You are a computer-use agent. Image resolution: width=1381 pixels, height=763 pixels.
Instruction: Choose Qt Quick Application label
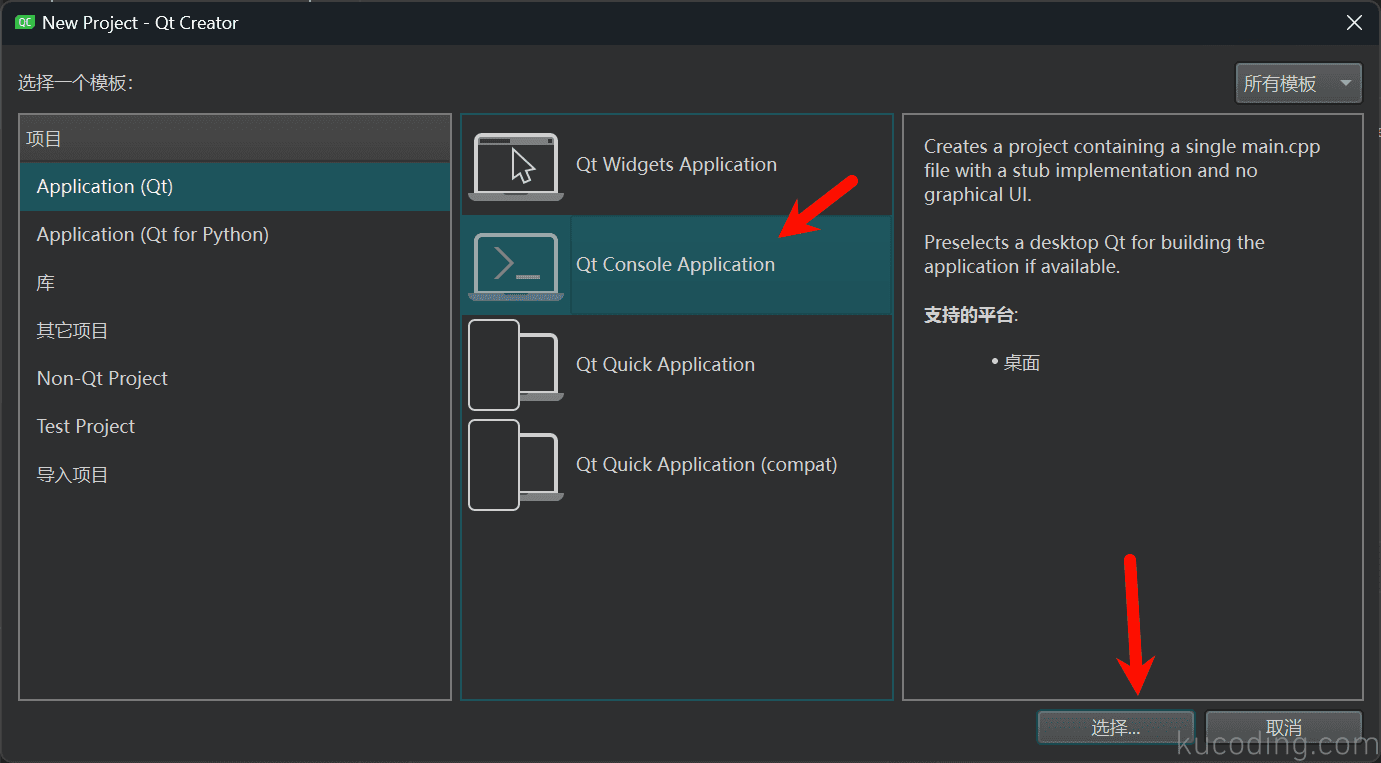[665, 365]
